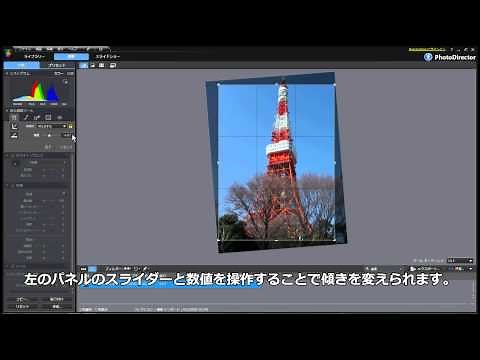
Task: Click the straighten angle slider
Action: click(x=49, y=135)
